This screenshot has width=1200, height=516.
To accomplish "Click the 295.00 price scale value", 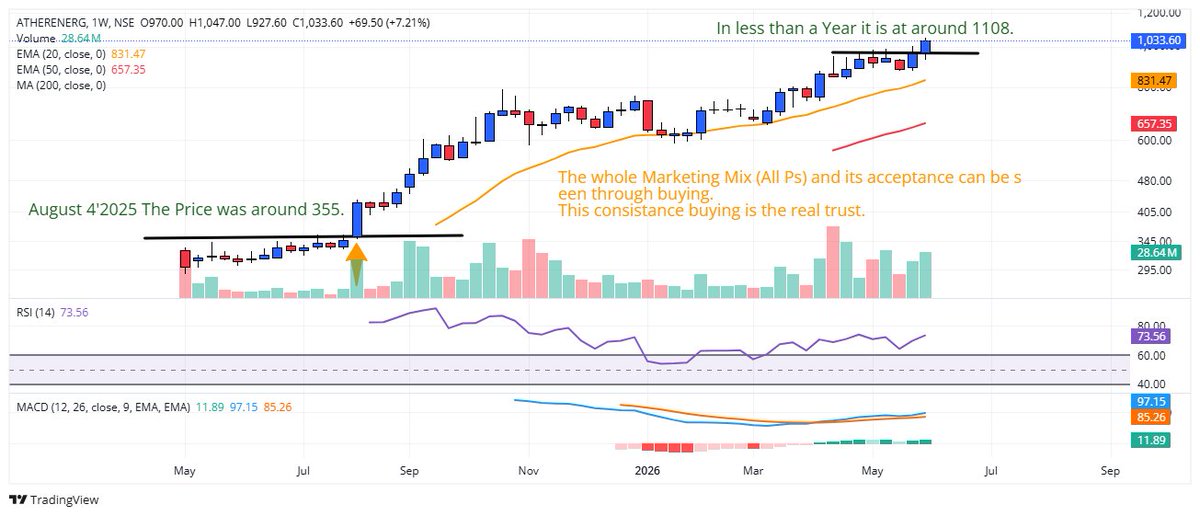I will tap(1157, 269).
